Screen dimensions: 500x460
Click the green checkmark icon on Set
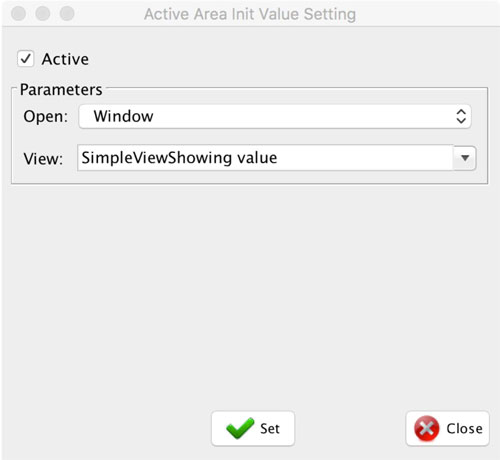click(x=240, y=428)
